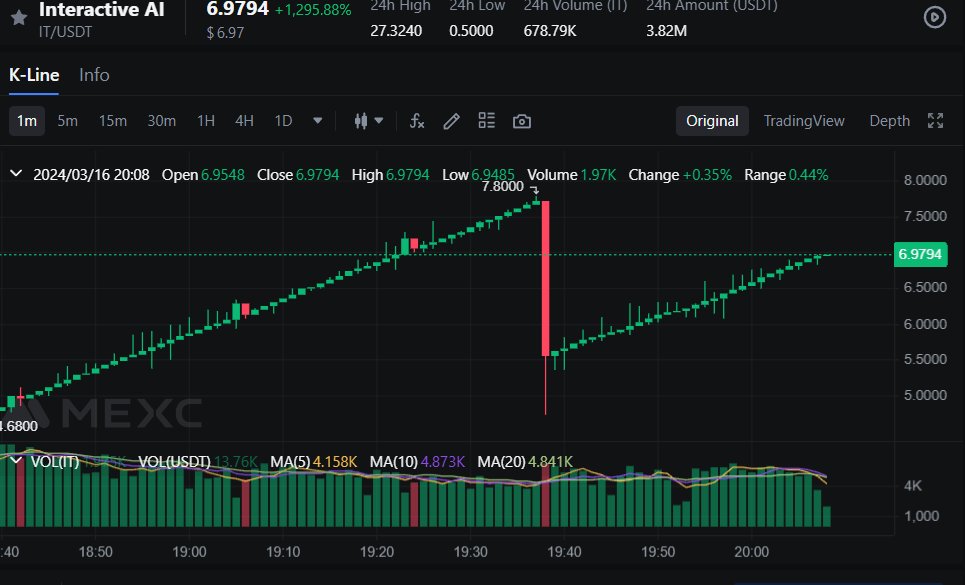
Task: Click the IT/USDT pair label
Action: click(x=65, y=32)
